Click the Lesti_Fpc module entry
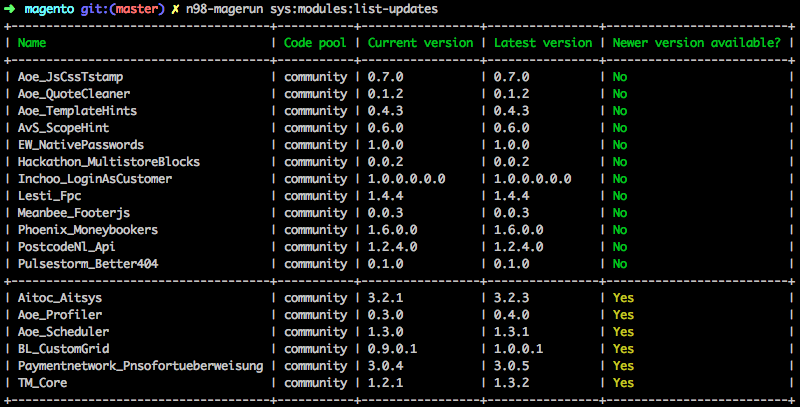Screen dimensions: 800x407 pos(49,196)
